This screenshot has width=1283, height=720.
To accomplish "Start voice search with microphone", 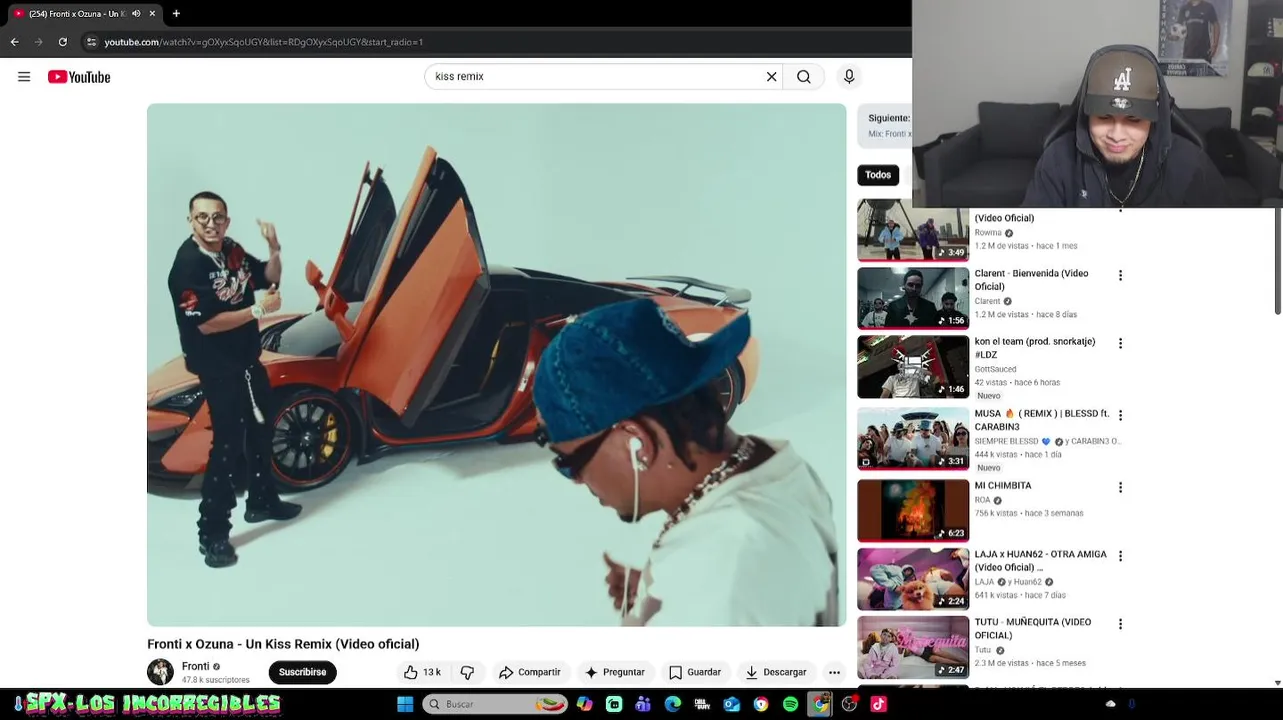I will coord(849,77).
